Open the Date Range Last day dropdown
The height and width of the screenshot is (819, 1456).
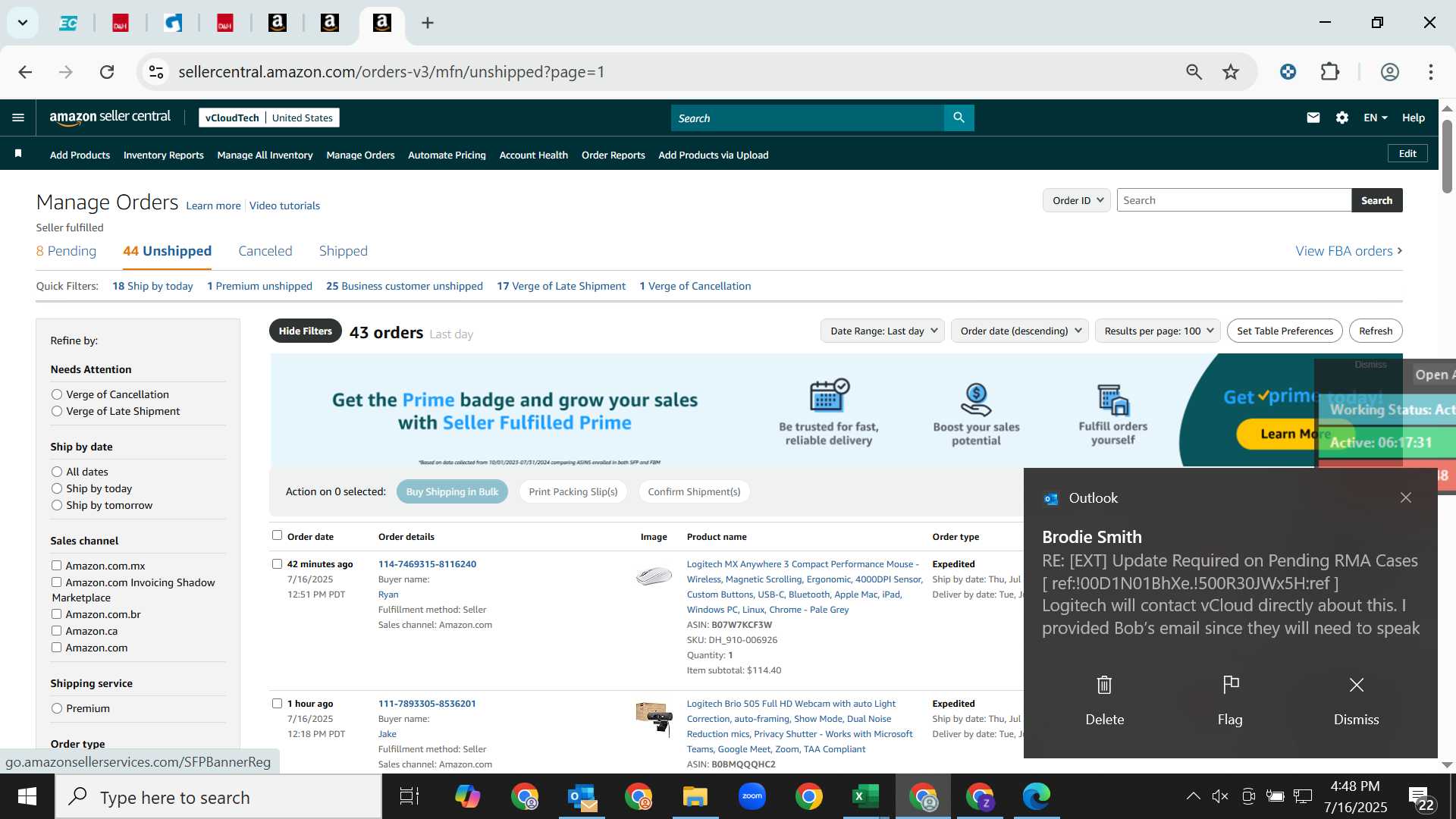click(883, 331)
